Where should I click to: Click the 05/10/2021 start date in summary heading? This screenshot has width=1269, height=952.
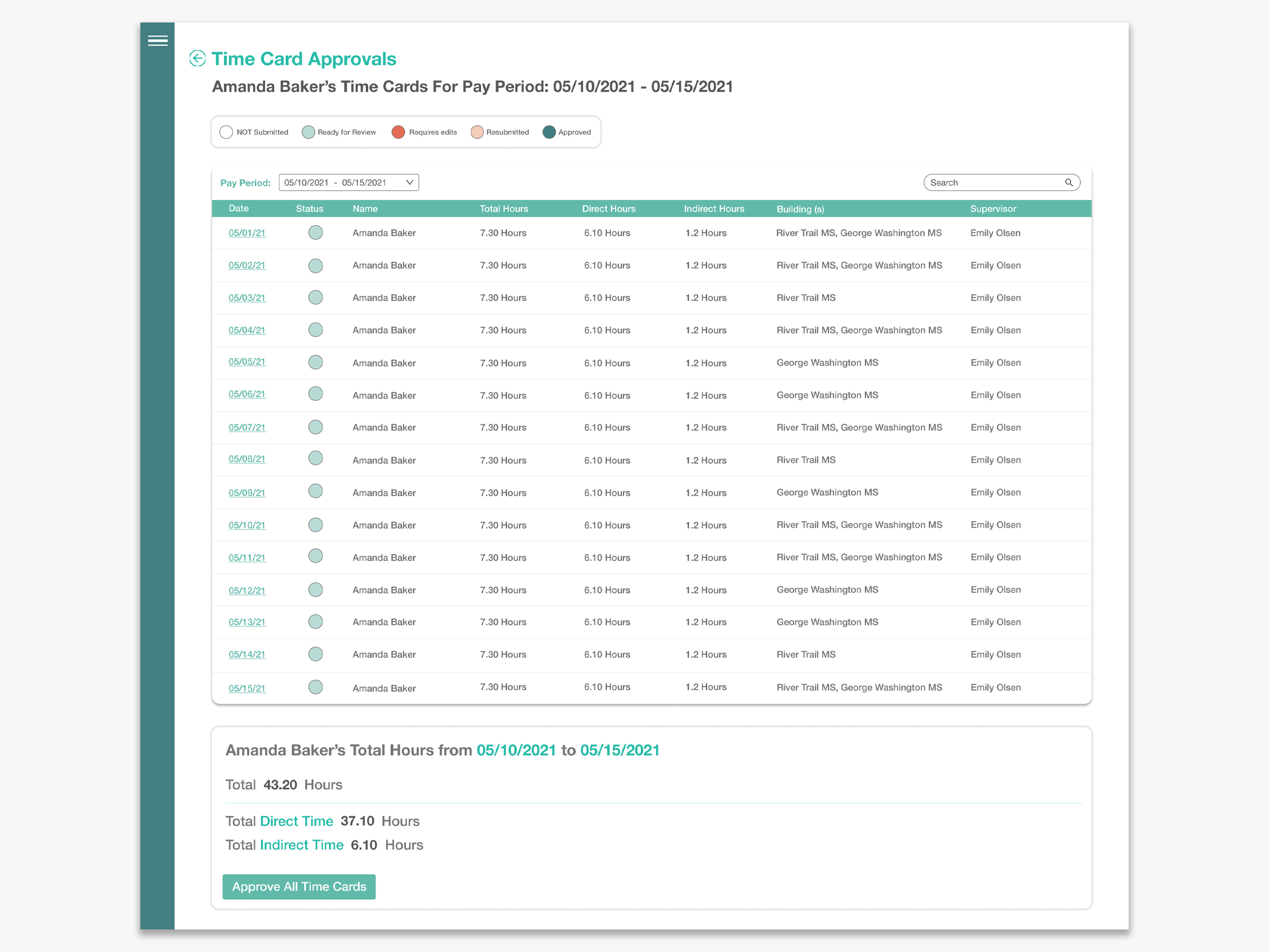pos(516,750)
